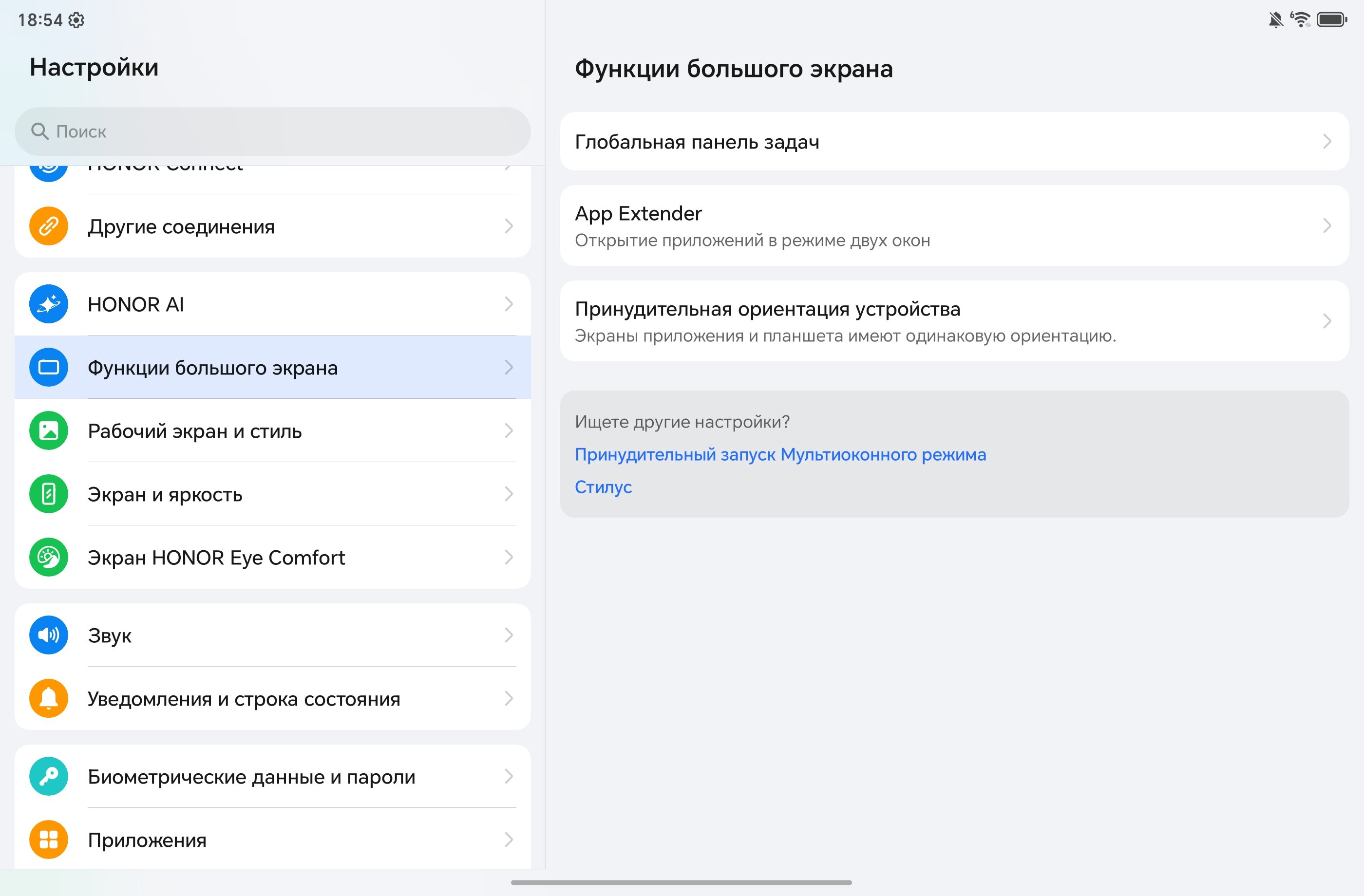Screen dimensions: 1364x896
Task: Tap the teal key icon for biometrics
Action: pyautogui.click(x=49, y=776)
